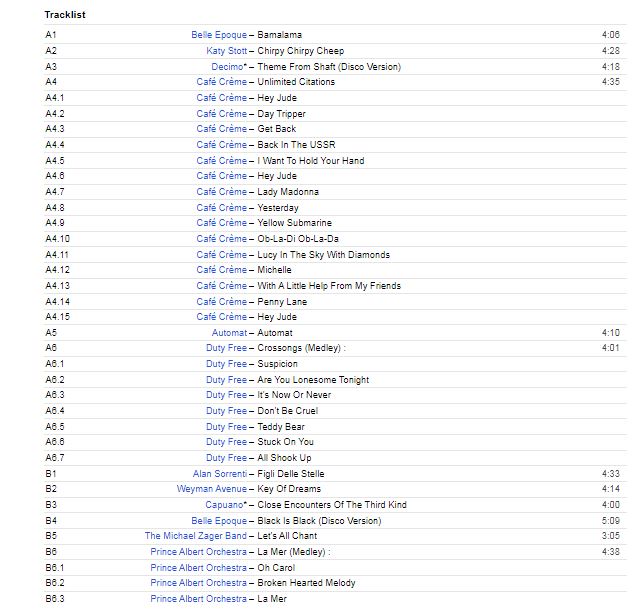The height and width of the screenshot is (613, 635).
Task: Click Belle Epoque link beside Black Is Black
Action: tap(218, 521)
